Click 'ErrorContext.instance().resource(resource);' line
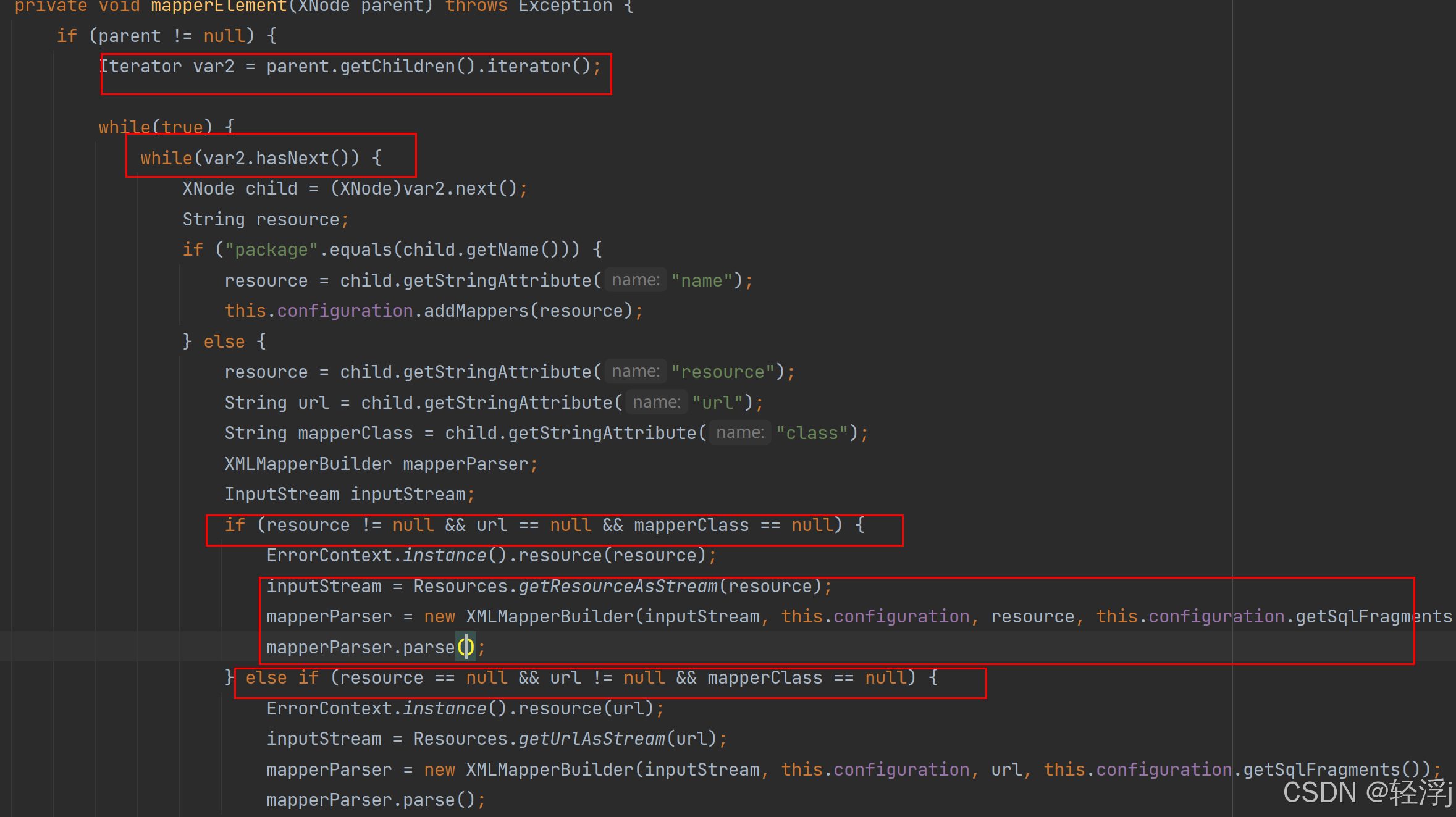The width and height of the screenshot is (1456, 817). 492,555
